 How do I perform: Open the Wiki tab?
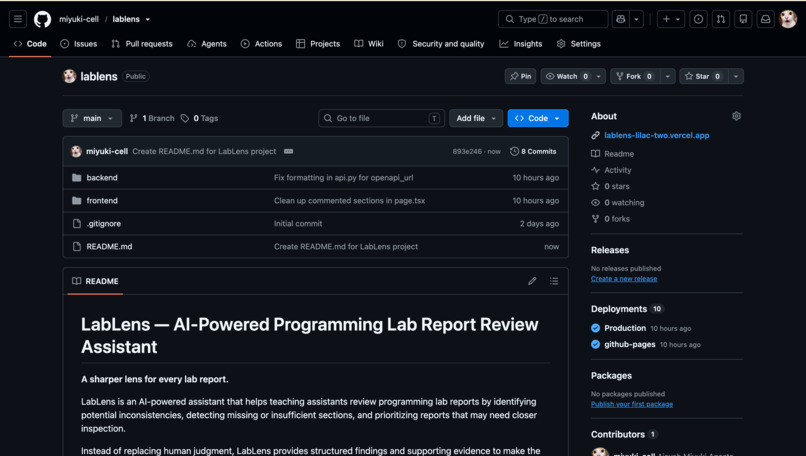tap(369, 44)
